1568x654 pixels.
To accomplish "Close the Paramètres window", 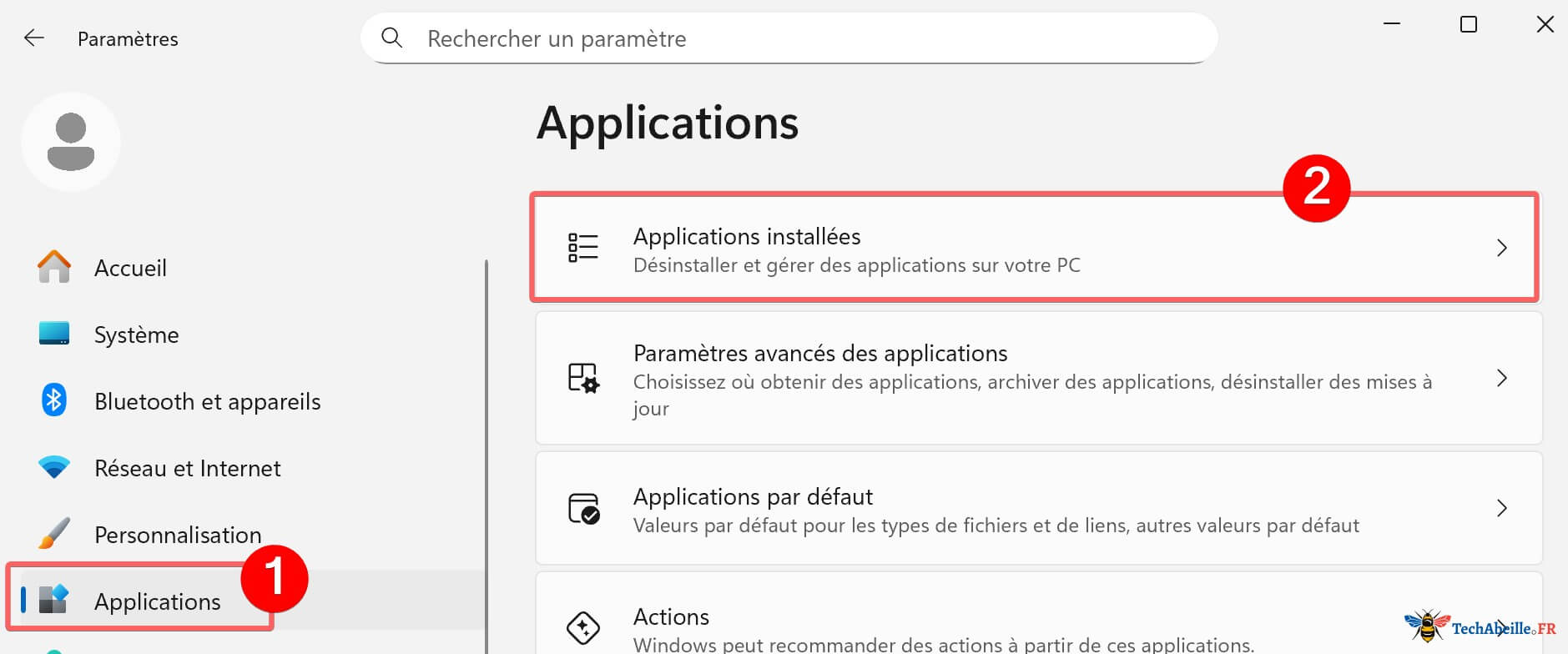I will click(x=1545, y=24).
